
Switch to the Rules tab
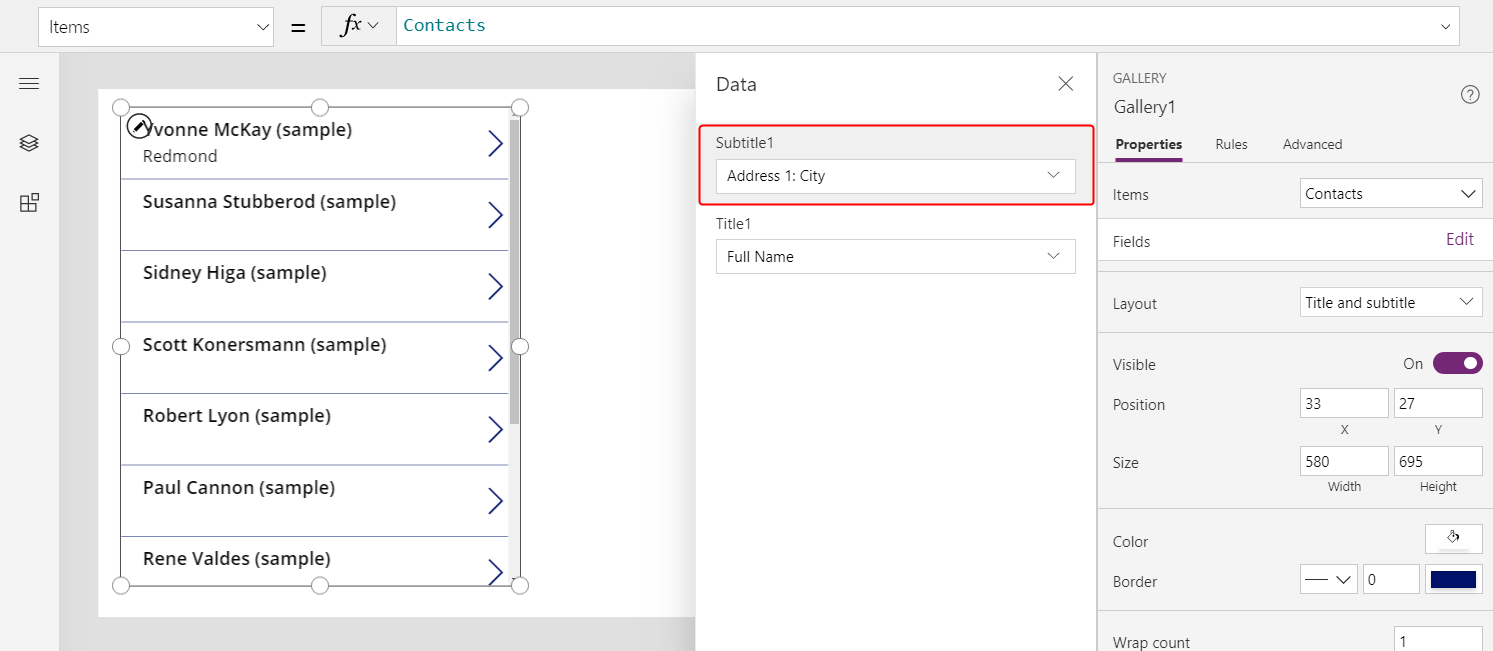pos(1231,144)
